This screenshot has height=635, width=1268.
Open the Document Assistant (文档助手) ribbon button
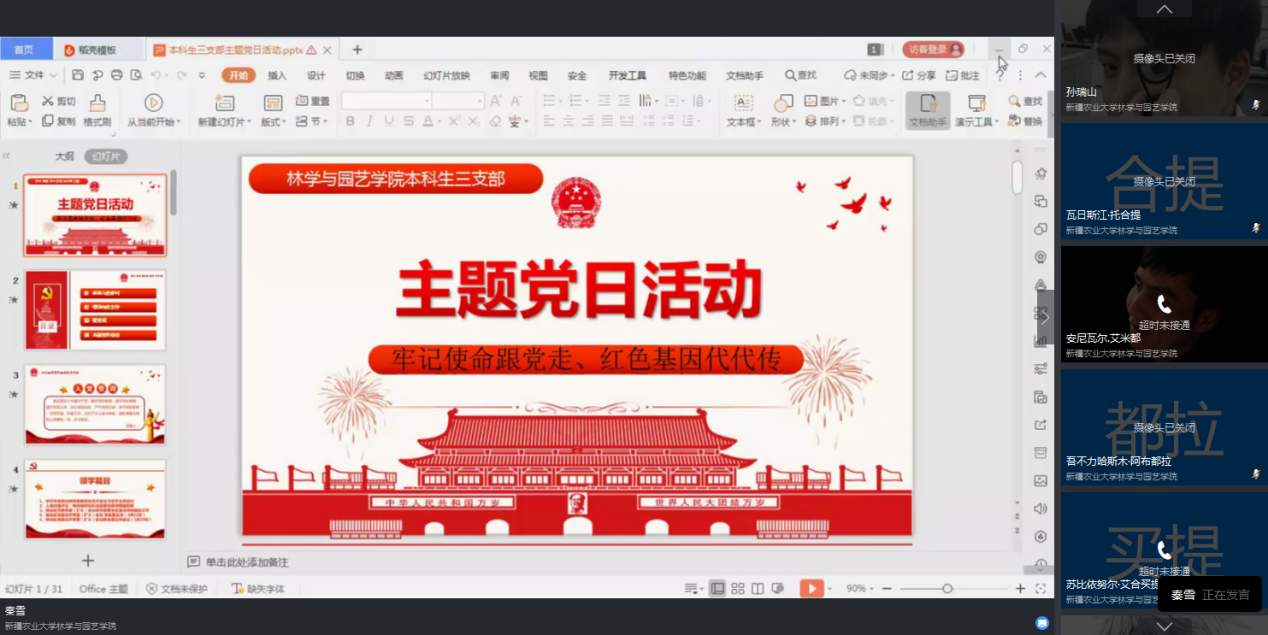(x=927, y=110)
